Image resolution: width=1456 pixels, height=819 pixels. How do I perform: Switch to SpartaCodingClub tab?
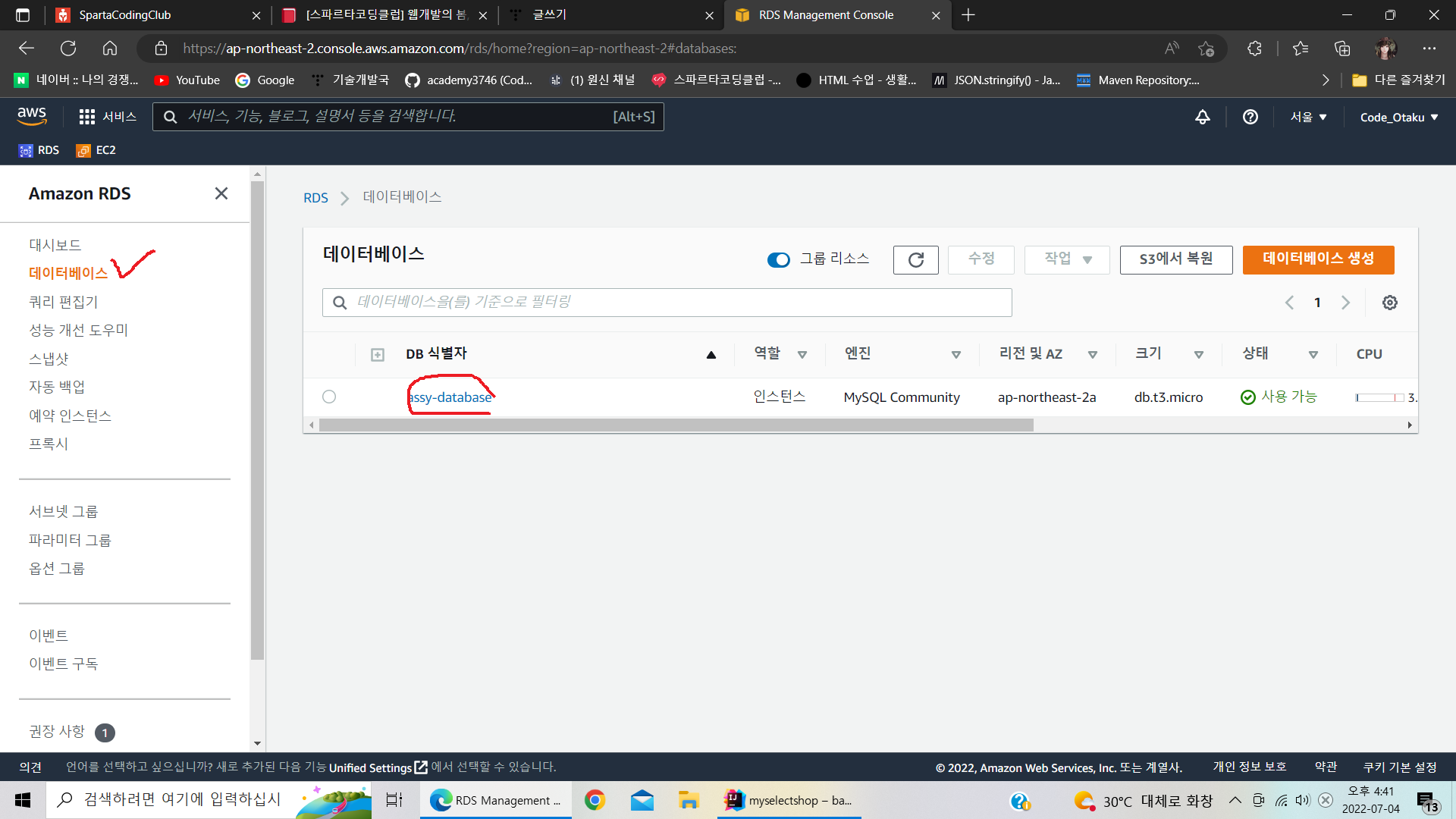pos(157,15)
